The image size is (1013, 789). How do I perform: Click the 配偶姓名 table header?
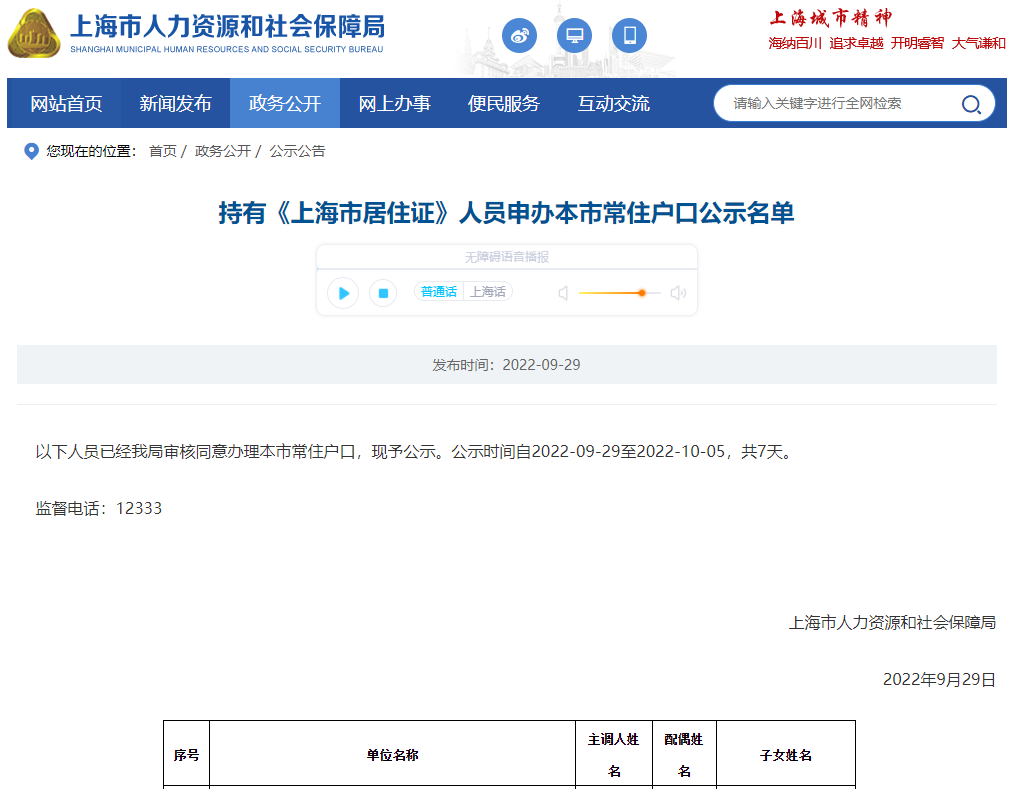(684, 755)
